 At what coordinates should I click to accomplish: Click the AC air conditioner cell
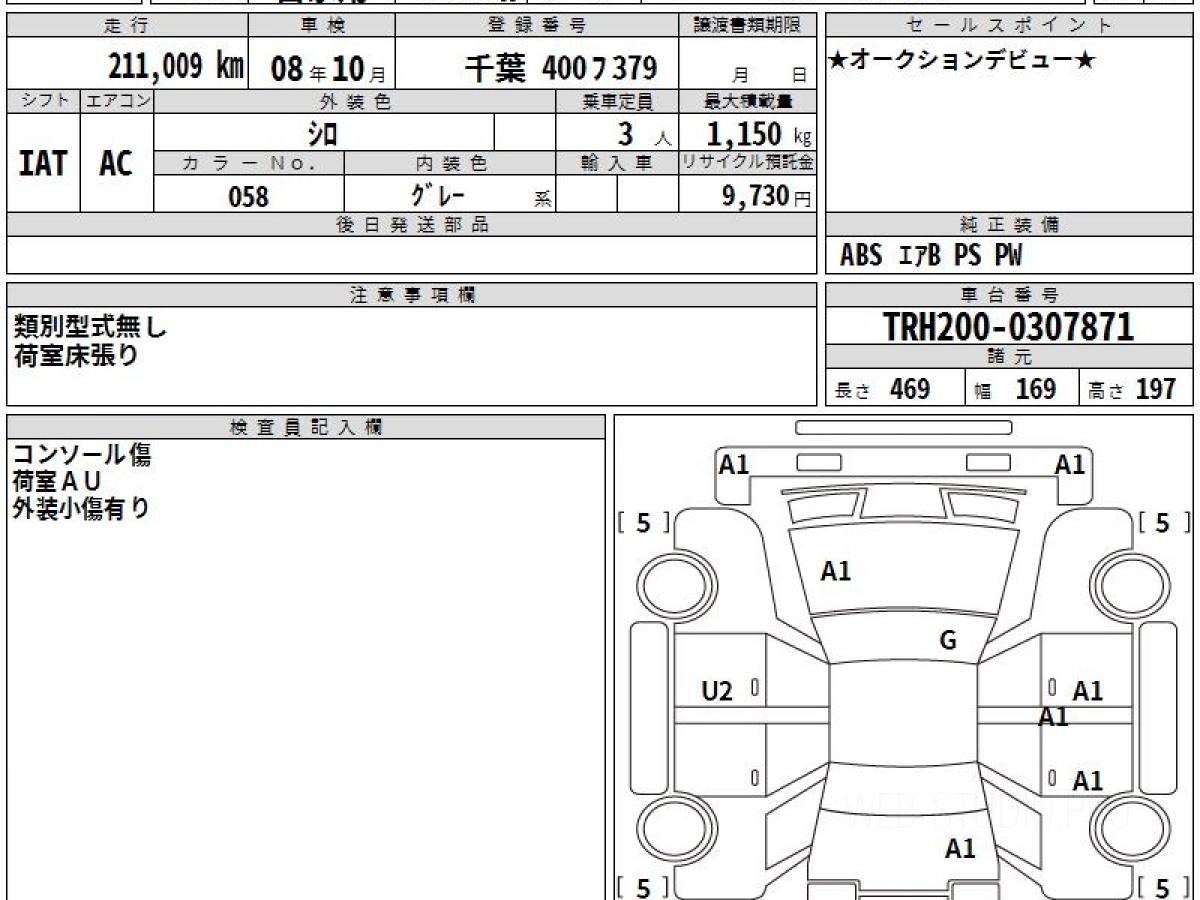click(116, 164)
